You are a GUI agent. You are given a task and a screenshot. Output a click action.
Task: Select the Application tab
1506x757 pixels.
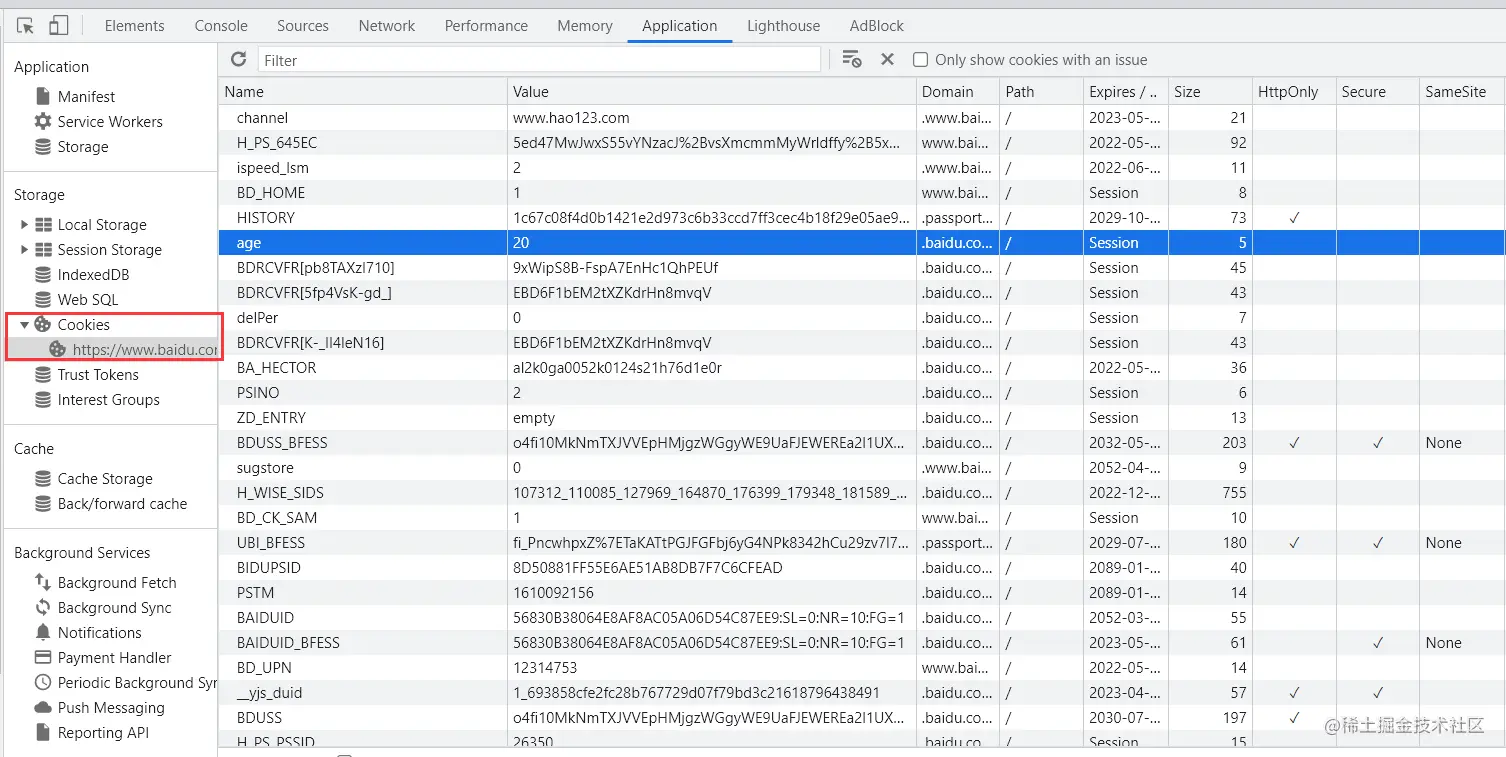(x=680, y=26)
